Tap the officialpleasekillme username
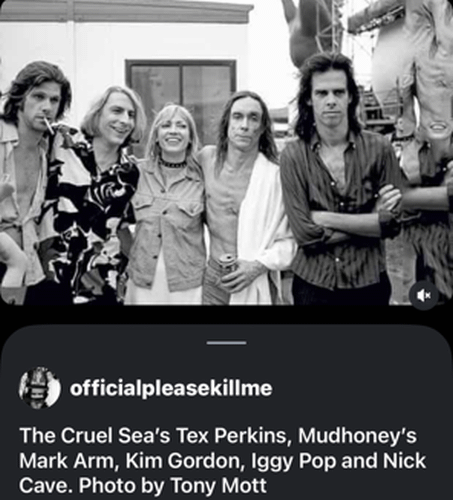Viewport: 453px width, 500px height. tap(171, 388)
